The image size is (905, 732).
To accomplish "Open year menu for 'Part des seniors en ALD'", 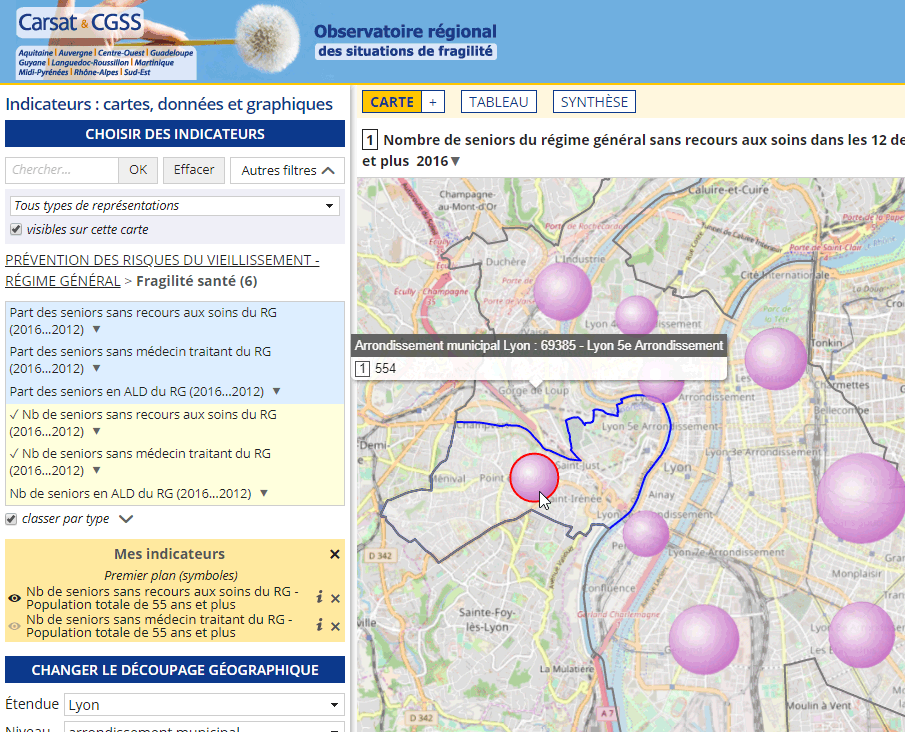I will click(x=276, y=391).
